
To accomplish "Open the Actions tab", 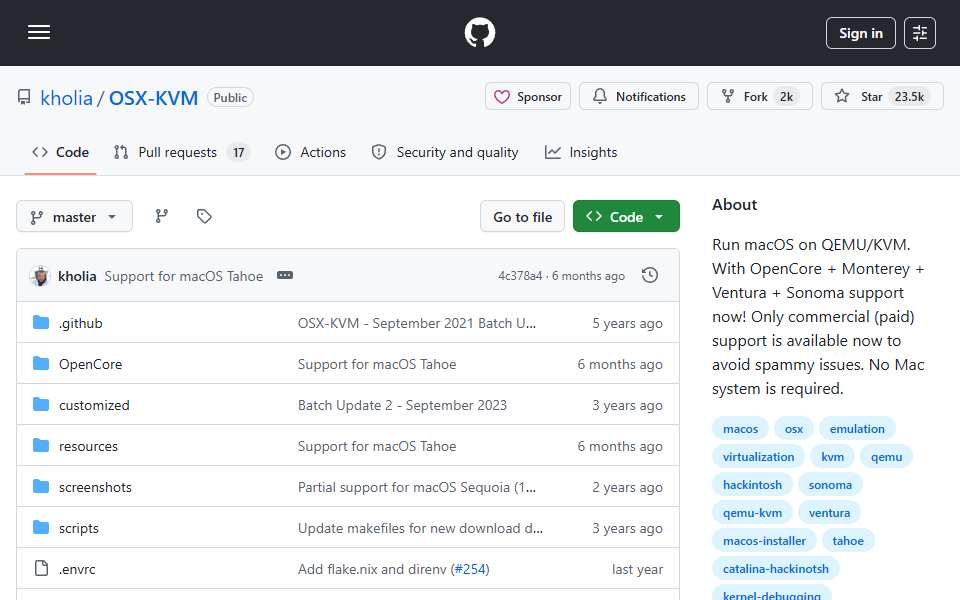I will (310, 152).
